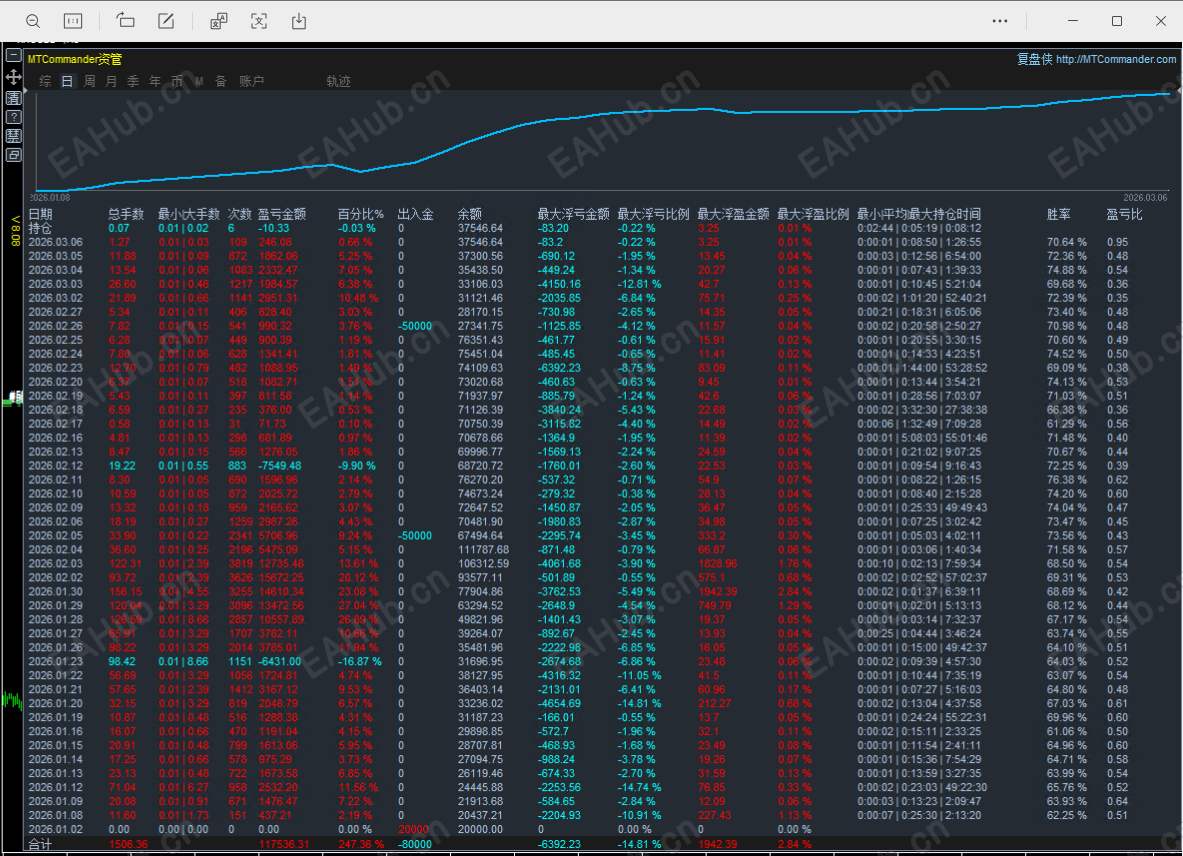
Task: Click the question mark help icon
Action: pos(14,117)
